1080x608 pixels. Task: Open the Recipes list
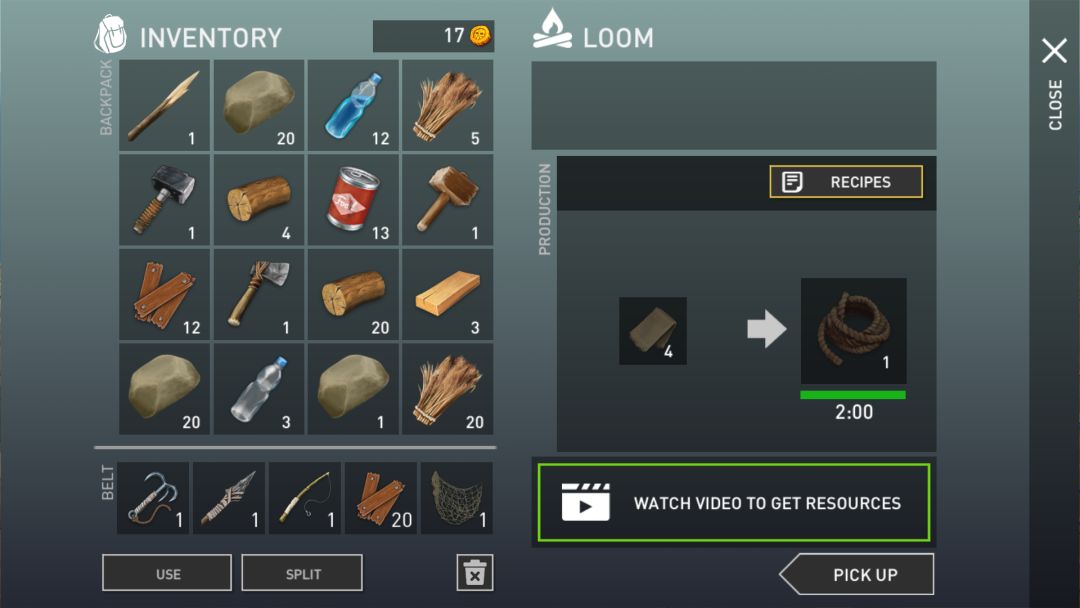tap(846, 182)
